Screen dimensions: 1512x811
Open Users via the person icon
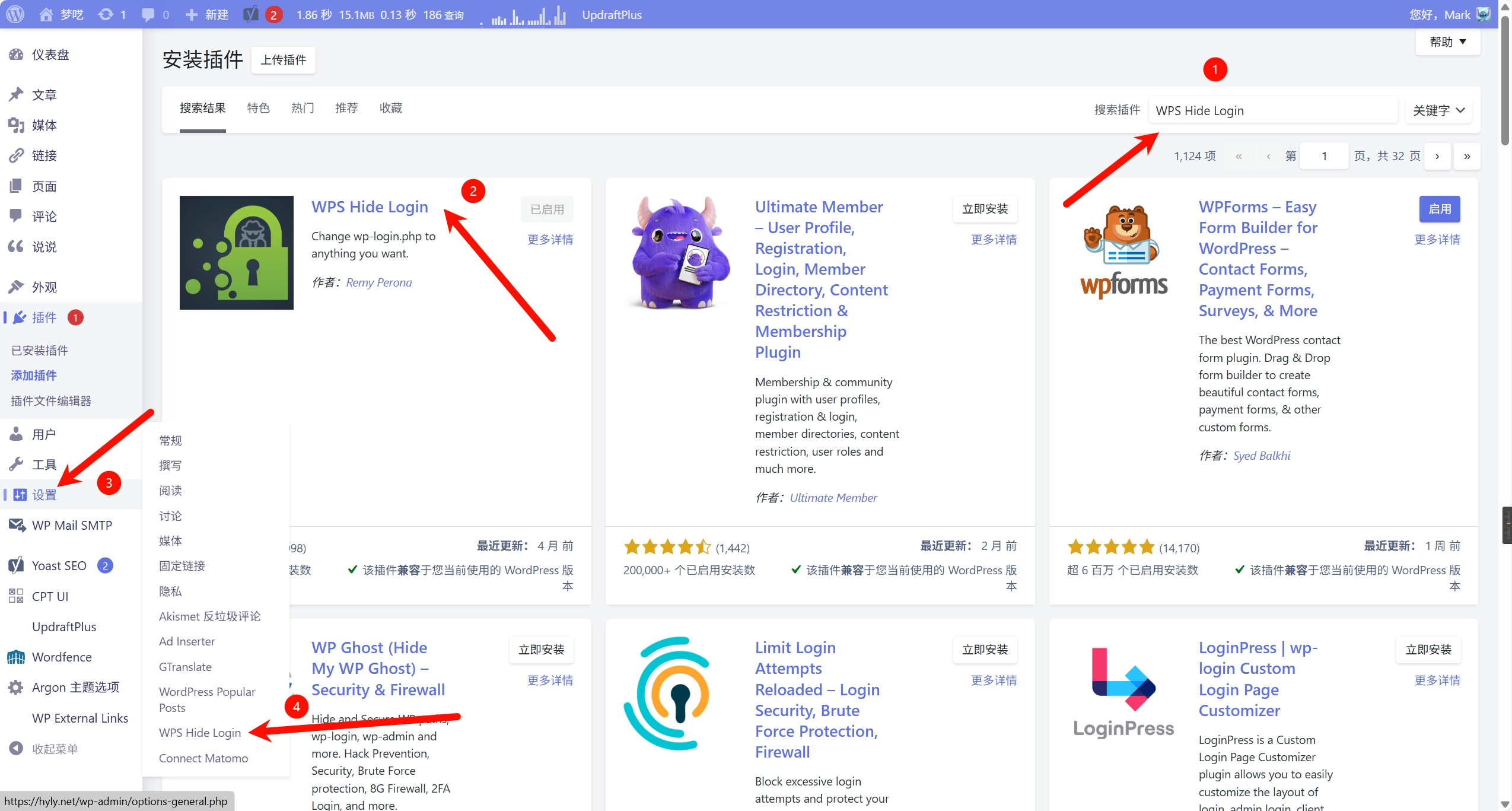[x=16, y=434]
